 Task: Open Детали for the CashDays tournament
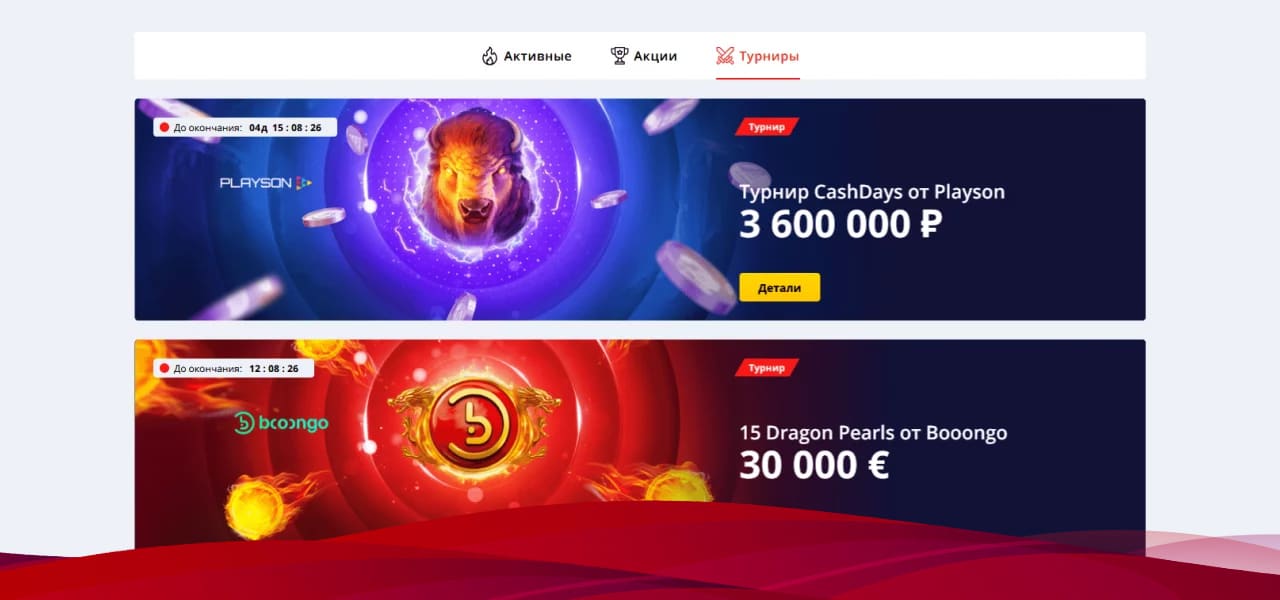click(x=780, y=287)
